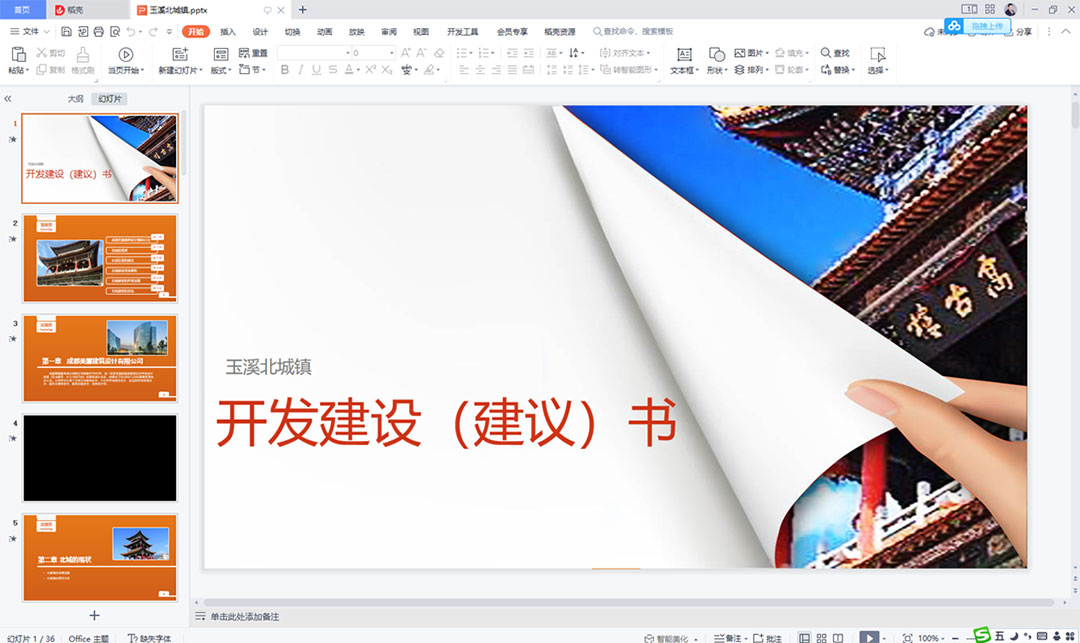Open the 插入 (Insert) ribbon tab

(228, 32)
